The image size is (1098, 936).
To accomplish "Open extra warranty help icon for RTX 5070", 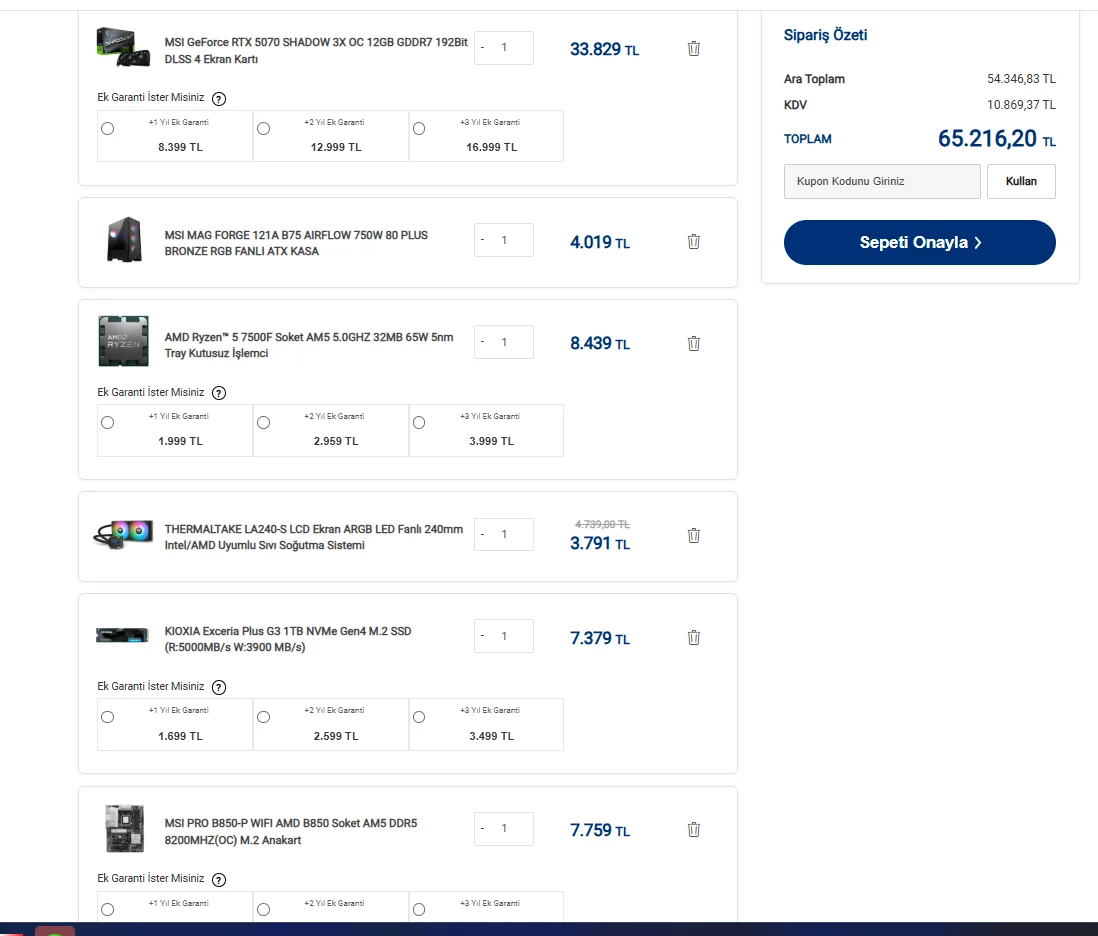I will click(x=218, y=99).
